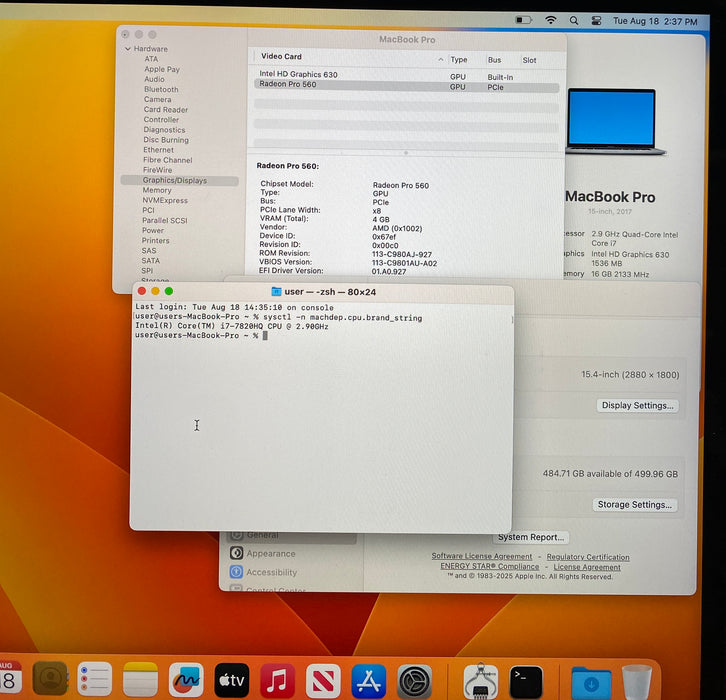
Task: Click the Storage Settings... button
Action: [x=635, y=505]
